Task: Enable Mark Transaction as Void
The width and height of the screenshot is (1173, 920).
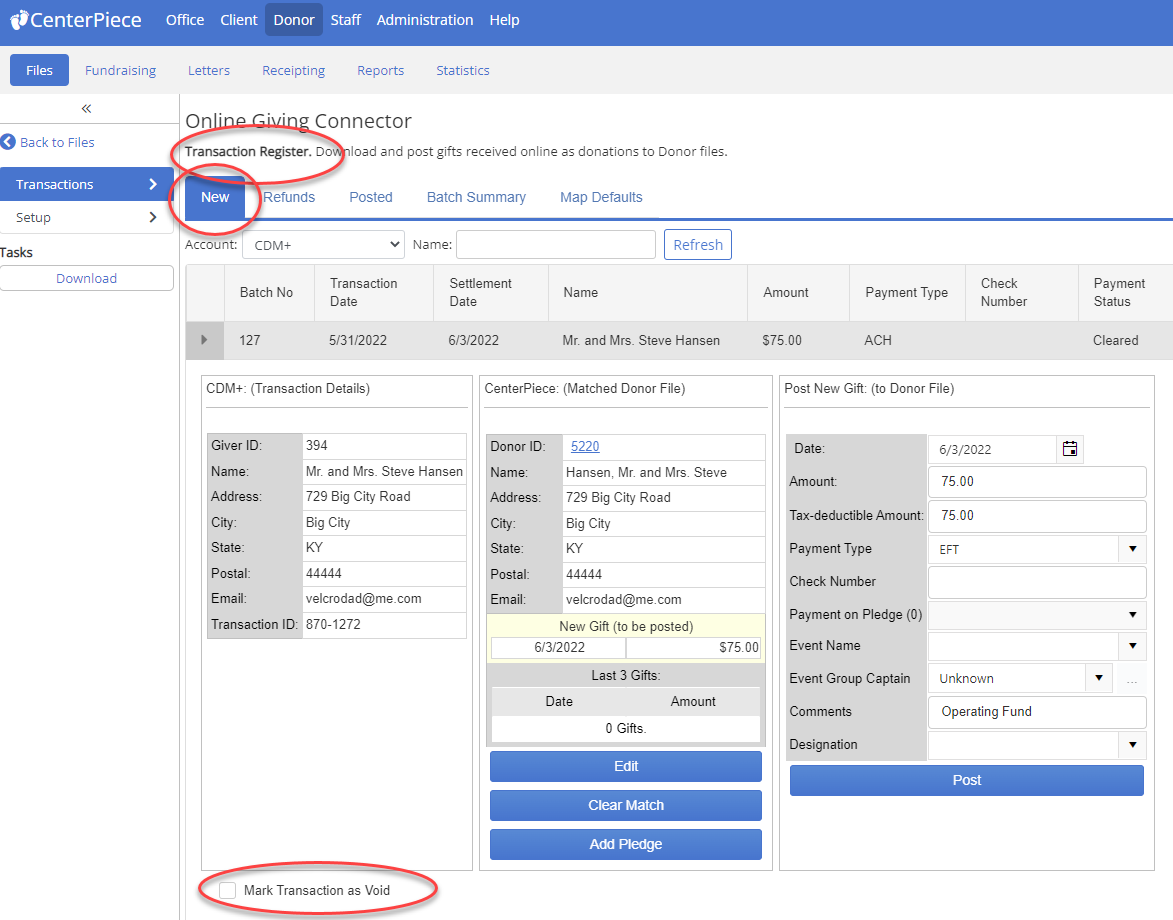Action: click(227, 890)
